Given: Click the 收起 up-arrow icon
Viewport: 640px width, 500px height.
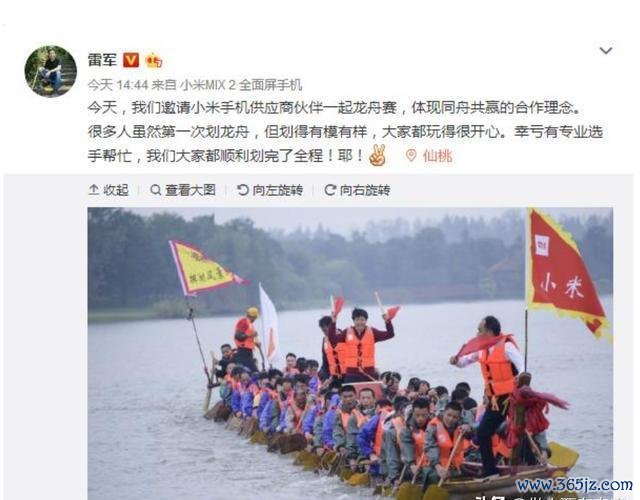Looking at the screenshot, I should click(x=93, y=190).
